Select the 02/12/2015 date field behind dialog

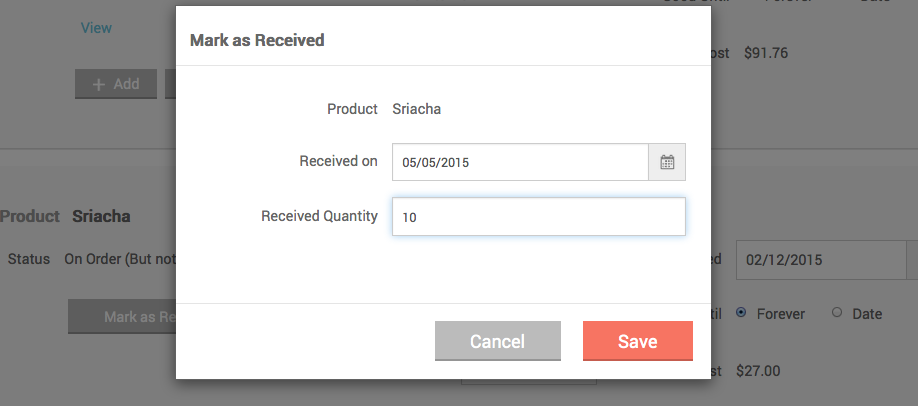821,260
